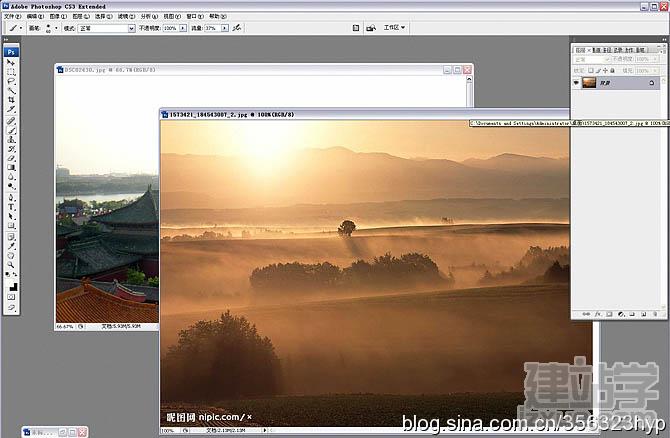Change the screen mode from toolbox

[x=11, y=307]
